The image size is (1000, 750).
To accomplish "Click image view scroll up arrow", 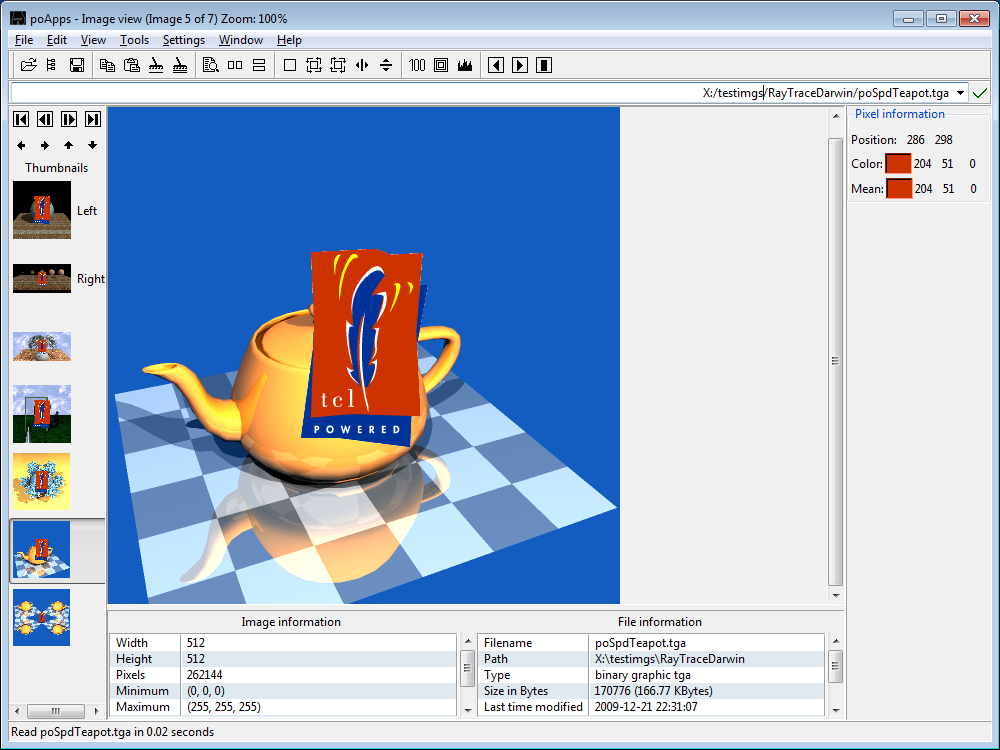I will (835, 117).
